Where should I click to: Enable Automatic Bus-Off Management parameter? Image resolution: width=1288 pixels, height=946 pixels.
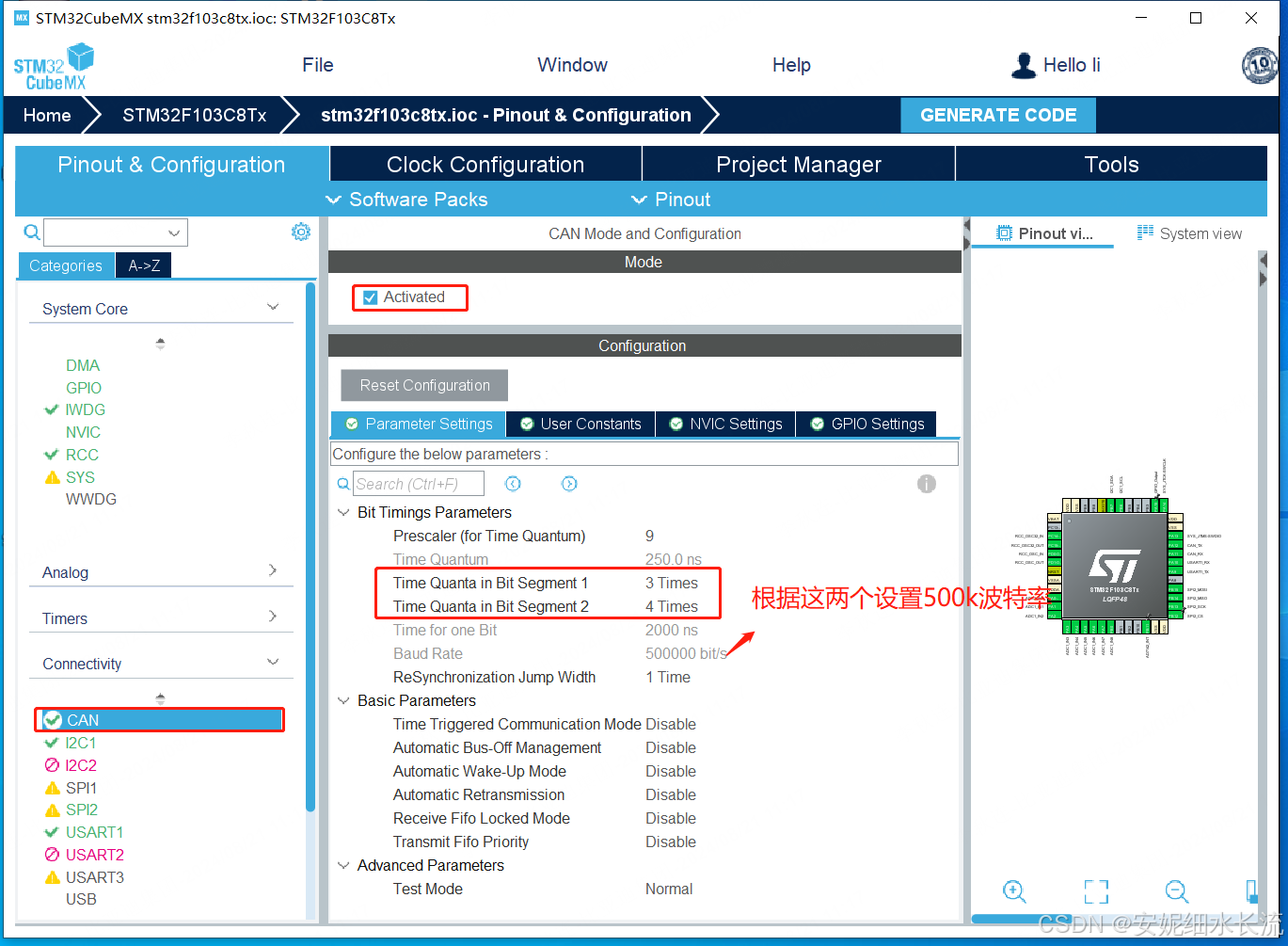click(x=671, y=747)
